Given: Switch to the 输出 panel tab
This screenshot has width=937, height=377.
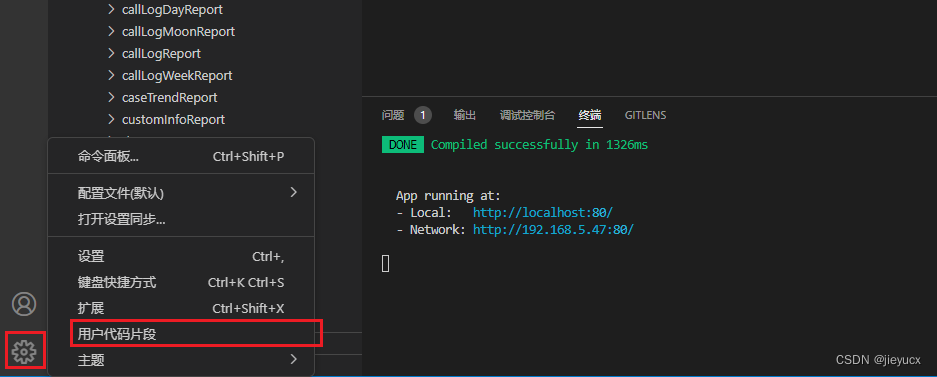Looking at the screenshot, I should point(464,115).
